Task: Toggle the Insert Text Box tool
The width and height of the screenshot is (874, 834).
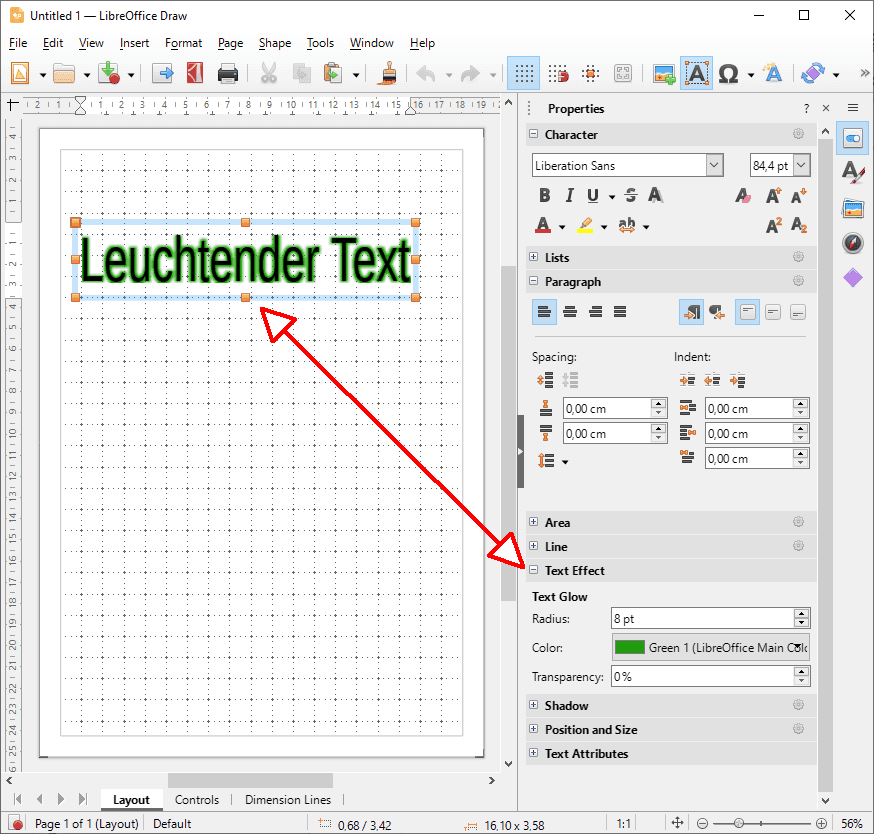Action: [x=696, y=73]
